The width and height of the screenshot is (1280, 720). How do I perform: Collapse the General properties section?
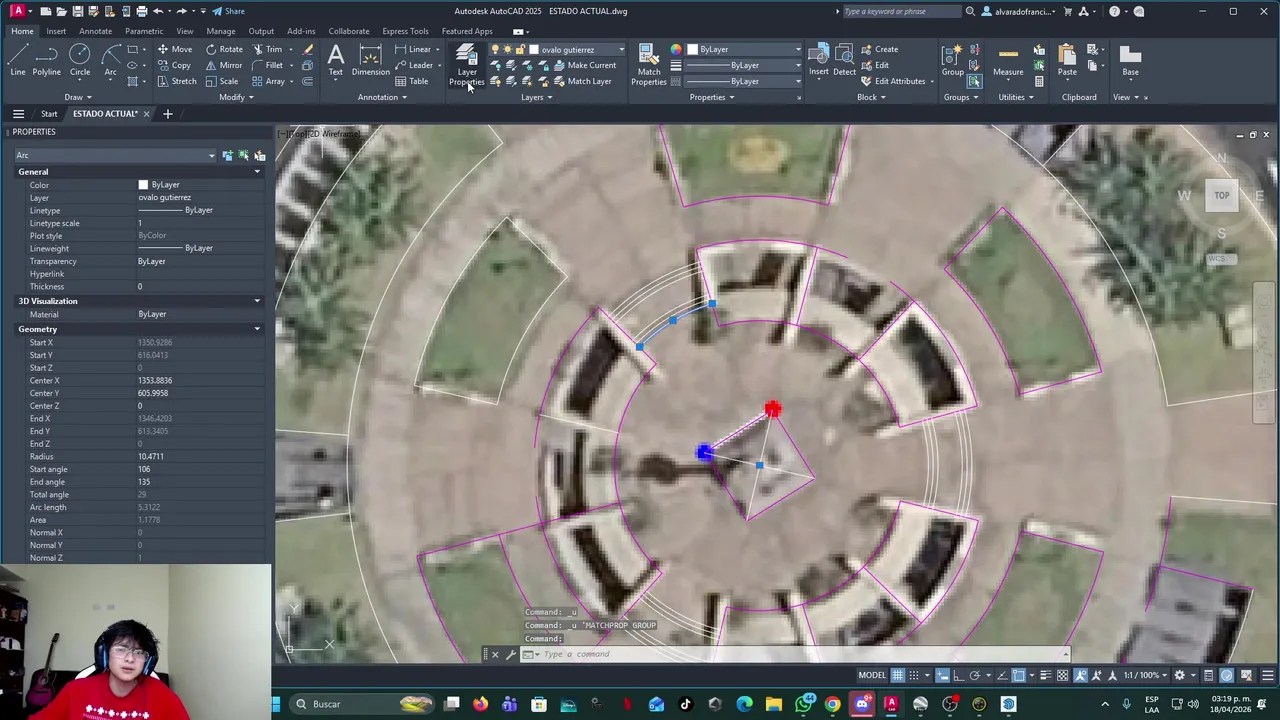257,172
